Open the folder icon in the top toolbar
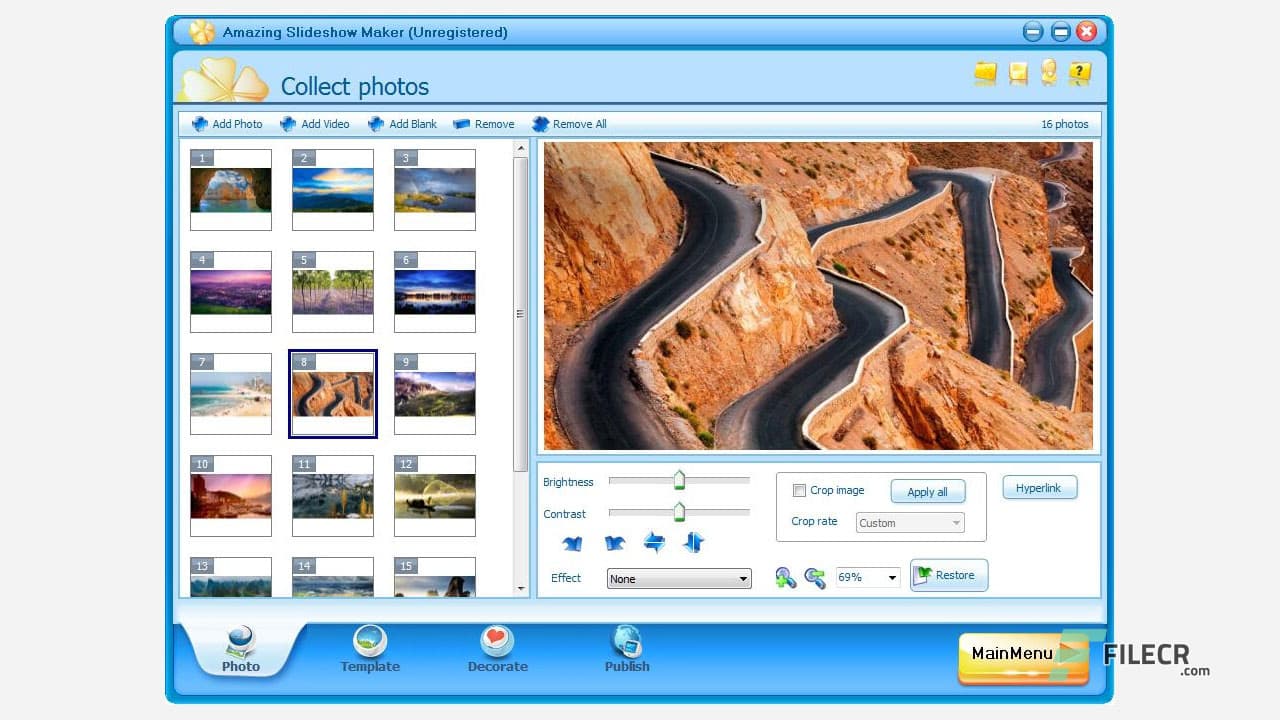 pos(985,72)
